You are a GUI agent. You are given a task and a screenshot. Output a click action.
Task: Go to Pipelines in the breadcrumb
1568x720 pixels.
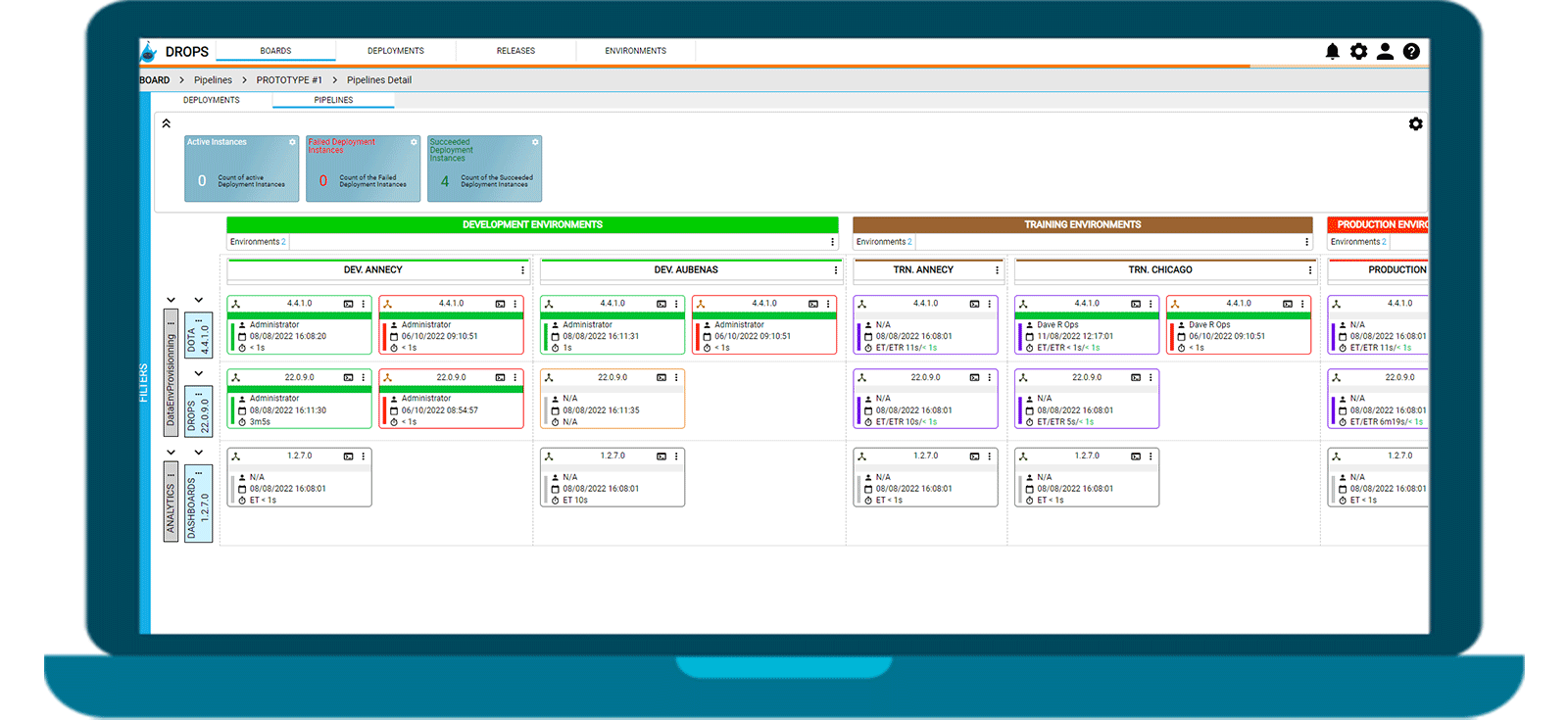213,80
